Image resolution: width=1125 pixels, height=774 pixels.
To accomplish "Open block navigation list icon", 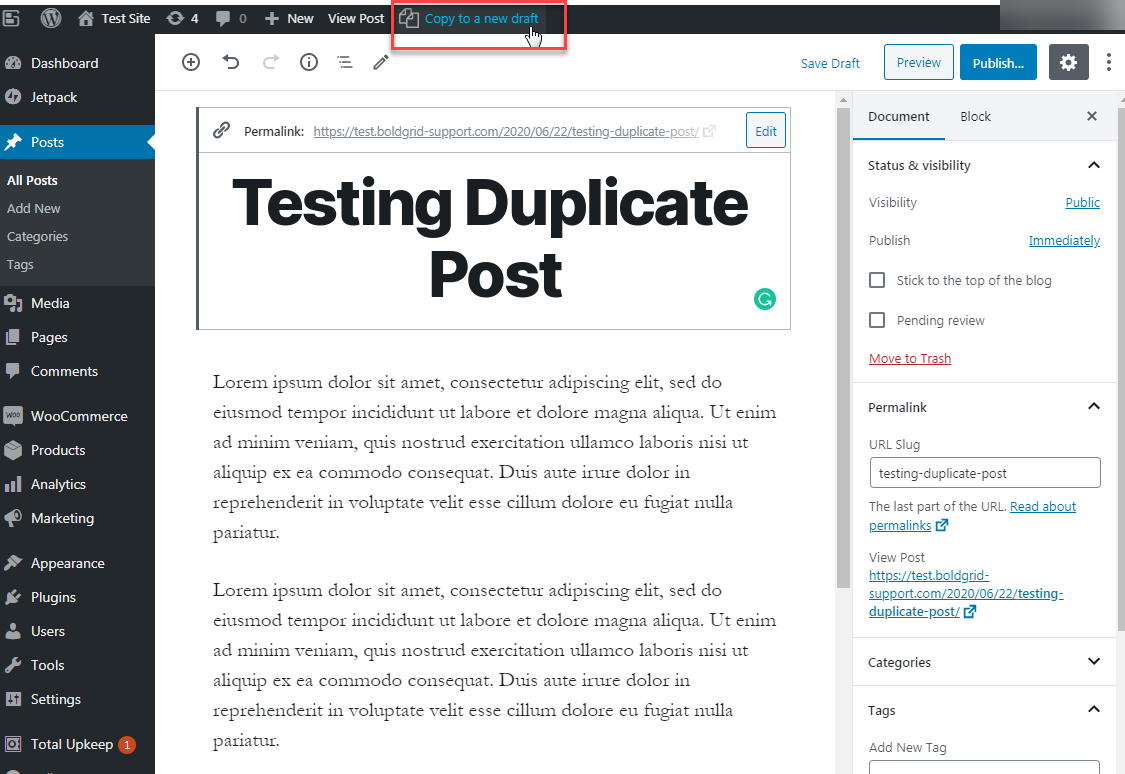I will tap(345, 62).
